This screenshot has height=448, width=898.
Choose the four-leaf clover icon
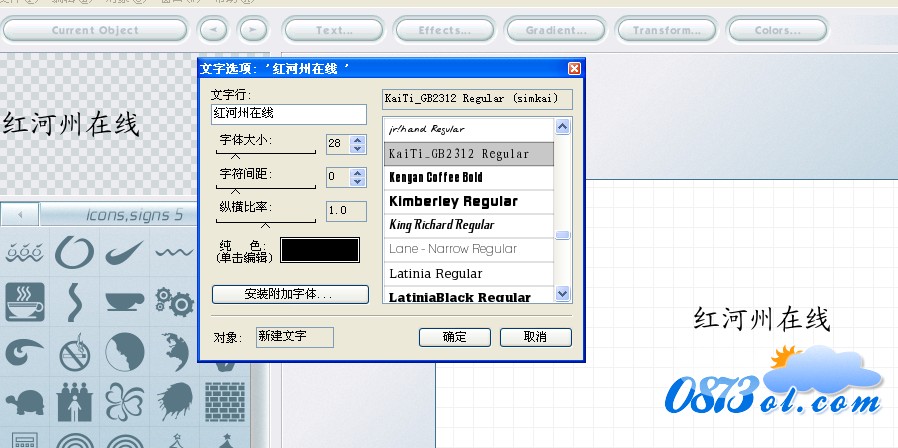pyautogui.click(x=125, y=402)
